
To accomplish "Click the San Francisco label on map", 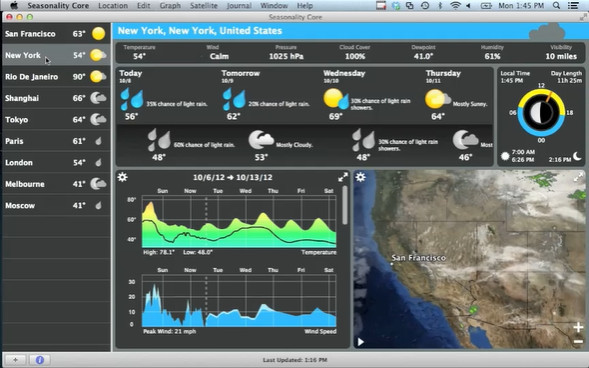I will [418, 258].
